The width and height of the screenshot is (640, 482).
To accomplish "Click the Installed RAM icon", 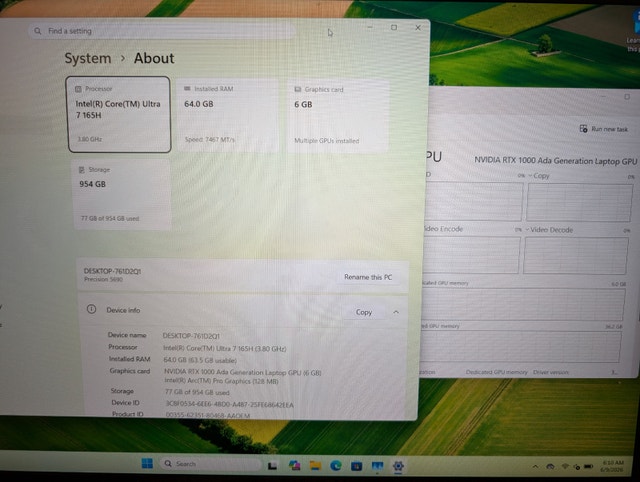I will pyautogui.click(x=187, y=89).
